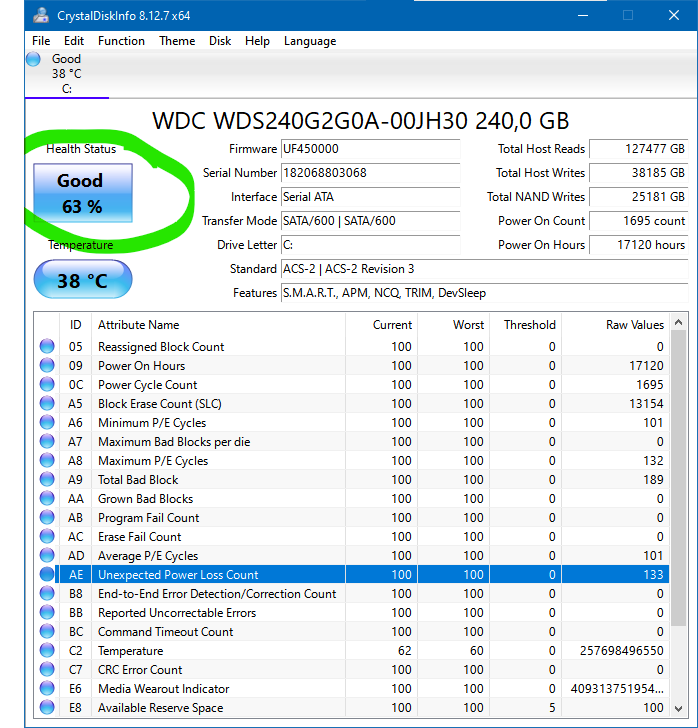Click Power On Count value 1695 count
This screenshot has width=698, height=728.
point(639,221)
